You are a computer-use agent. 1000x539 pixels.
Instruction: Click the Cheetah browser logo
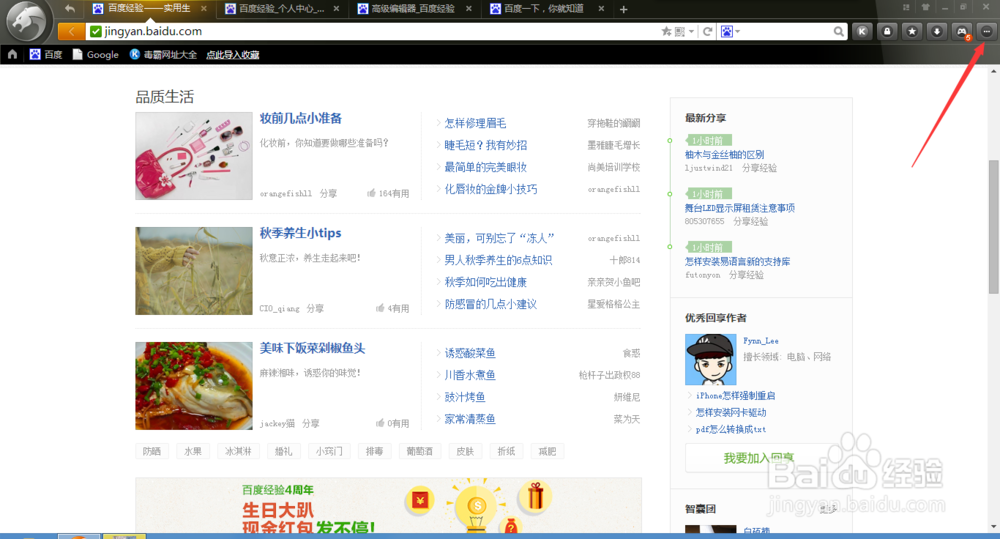(27, 21)
